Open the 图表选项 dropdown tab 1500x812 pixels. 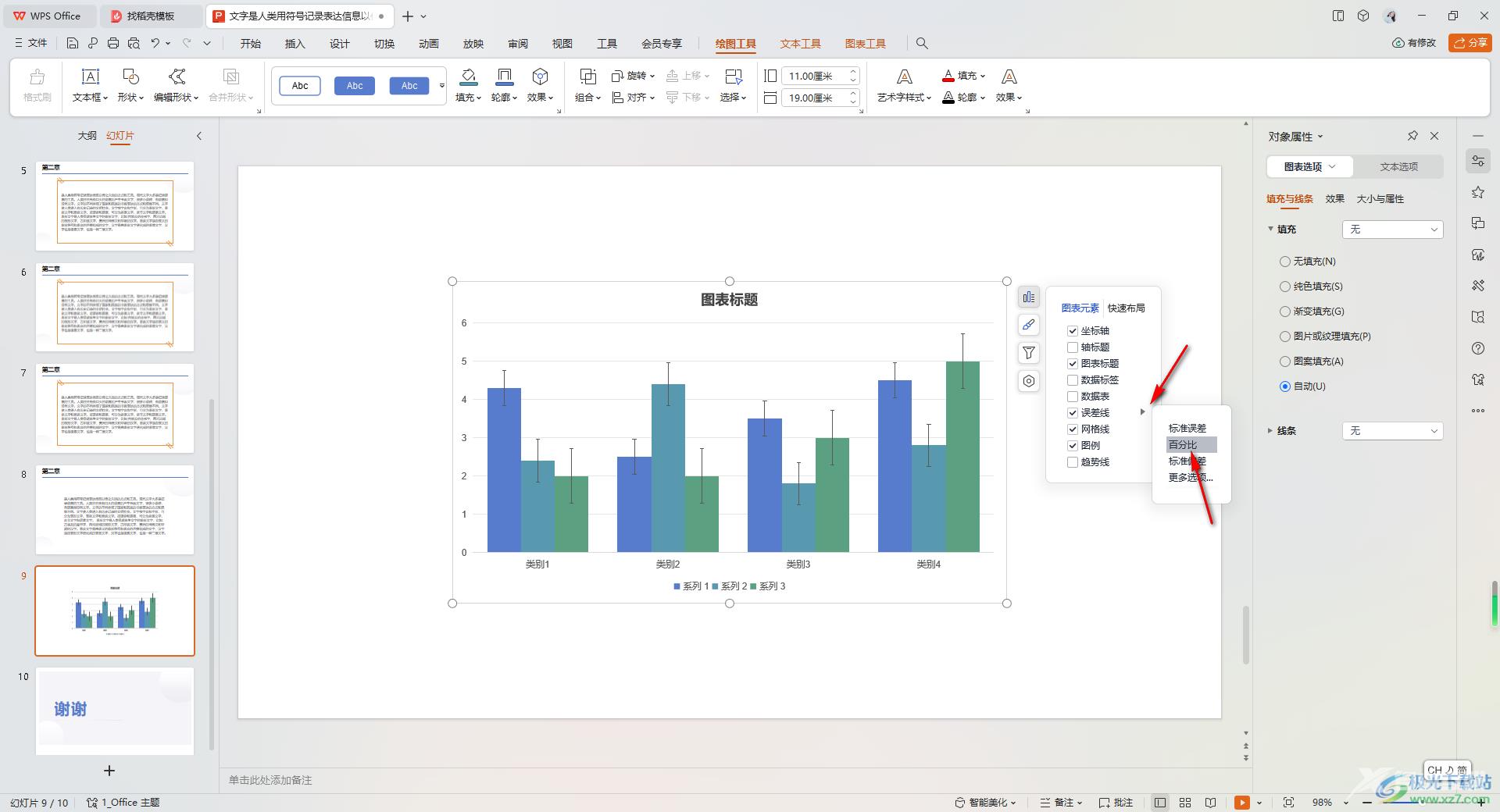click(1310, 166)
